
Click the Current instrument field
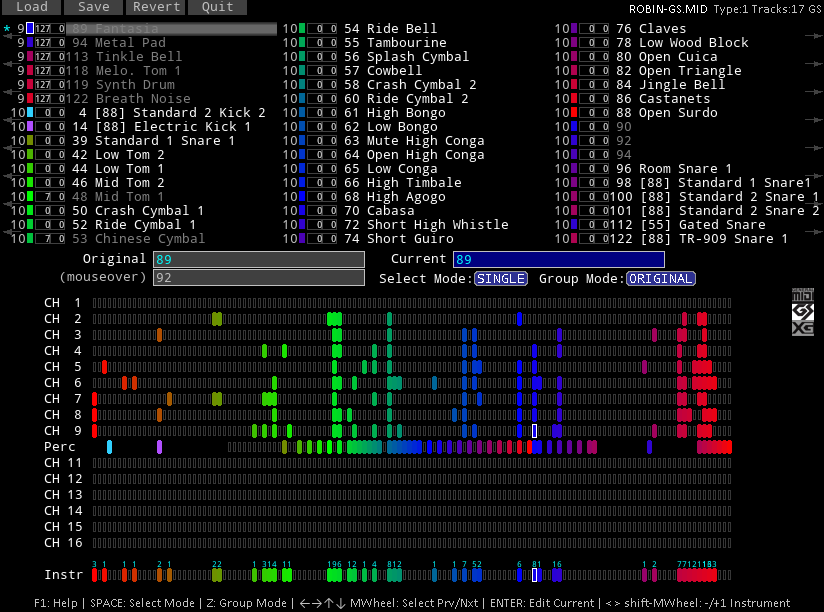coord(557,260)
